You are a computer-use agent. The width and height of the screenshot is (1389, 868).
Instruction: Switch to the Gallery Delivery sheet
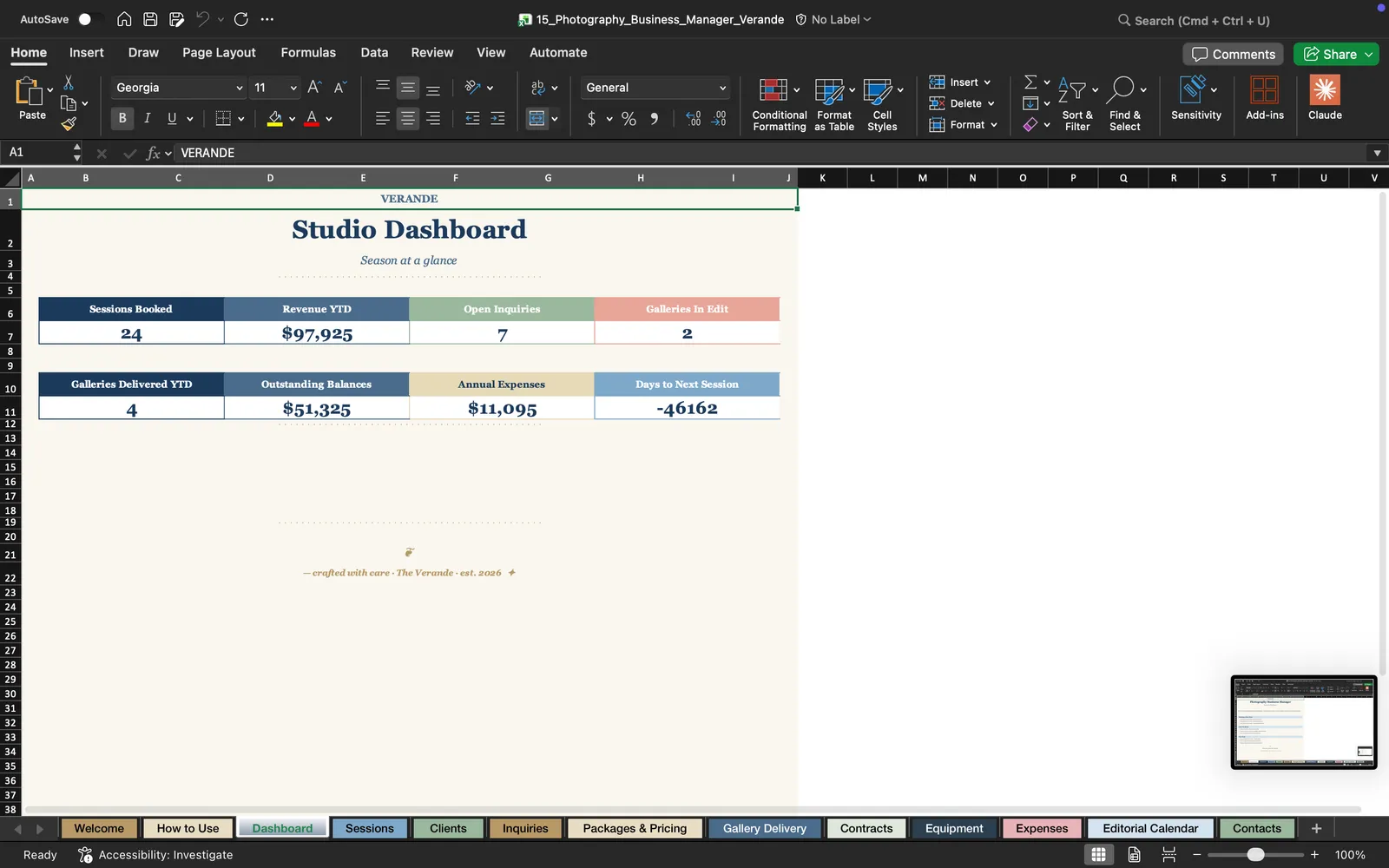point(764,828)
